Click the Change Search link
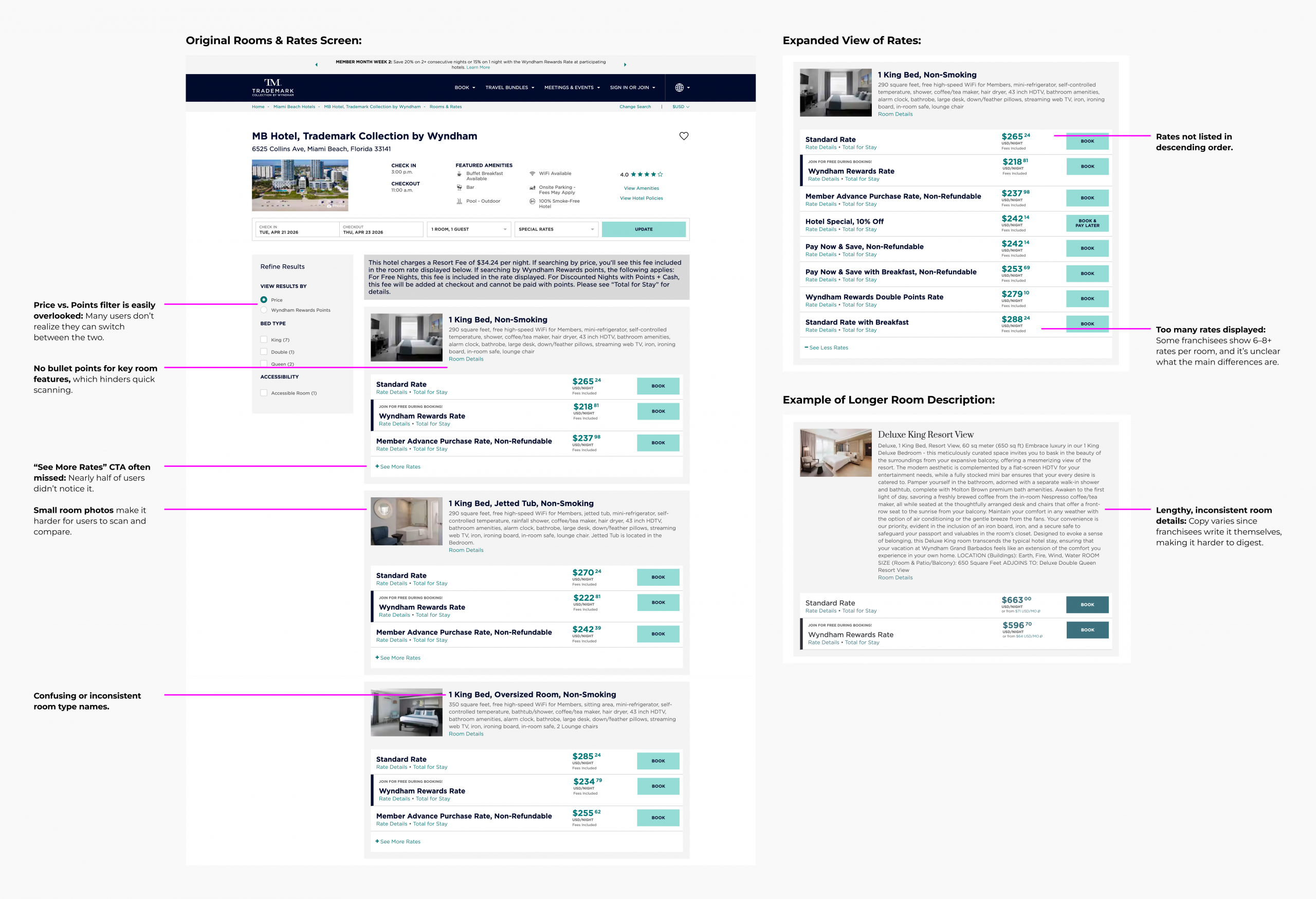The height and width of the screenshot is (899, 1316). coord(635,106)
